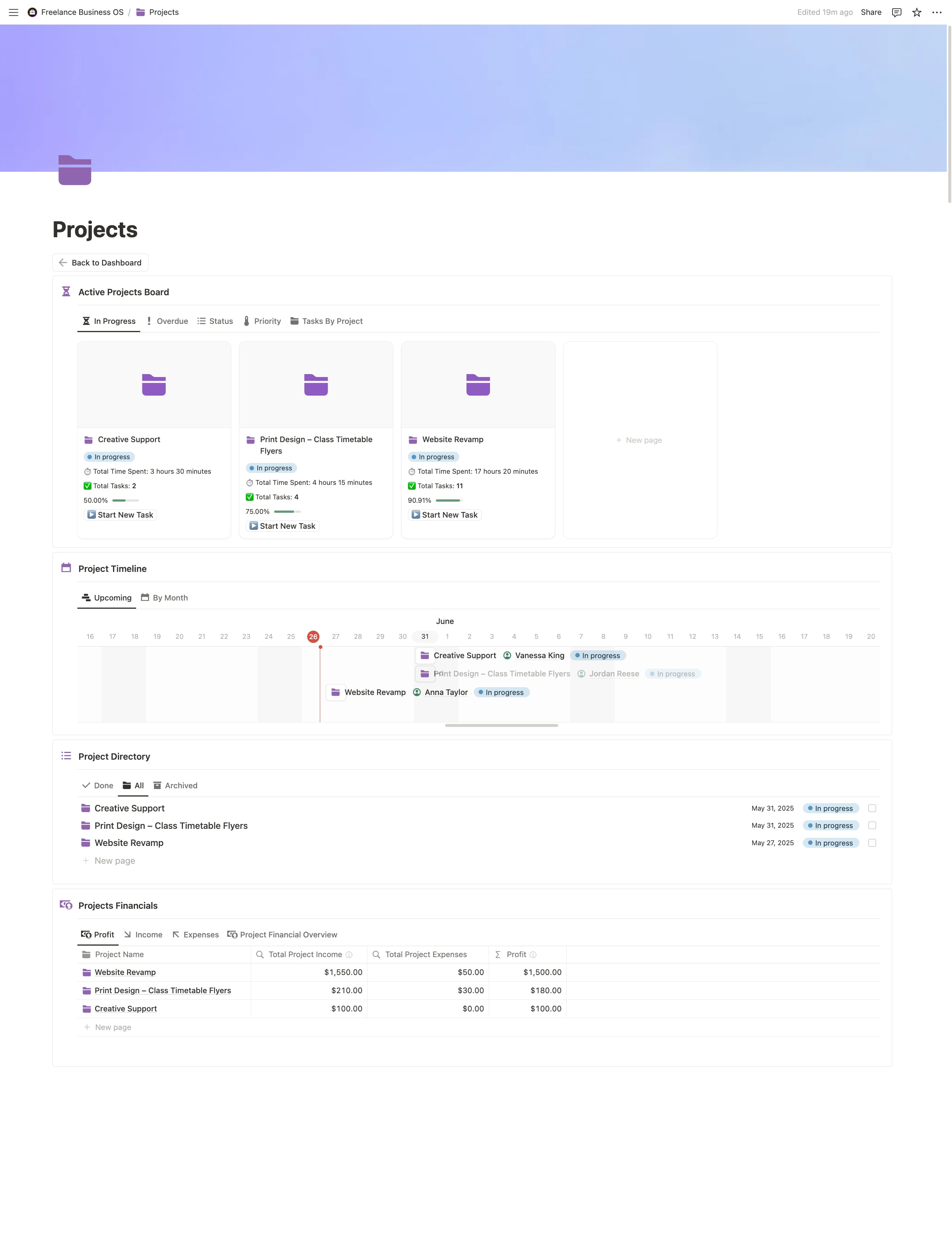The height and width of the screenshot is (1236, 952).
Task: Click today's date marker 26 in timeline
Action: [313, 637]
